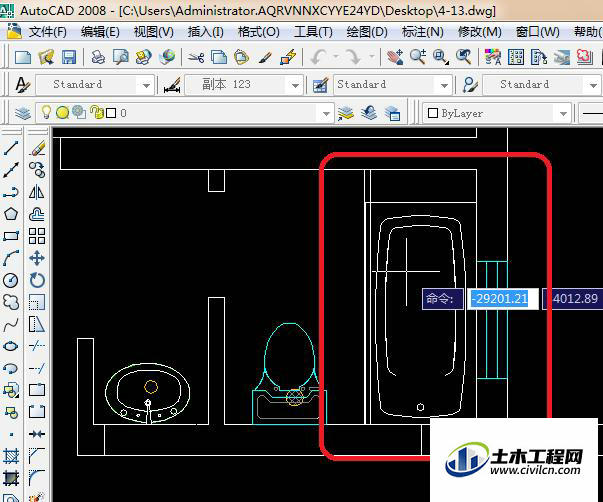The width and height of the screenshot is (603, 502).
Task: Open Plot Preview
Action: coord(121,57)
